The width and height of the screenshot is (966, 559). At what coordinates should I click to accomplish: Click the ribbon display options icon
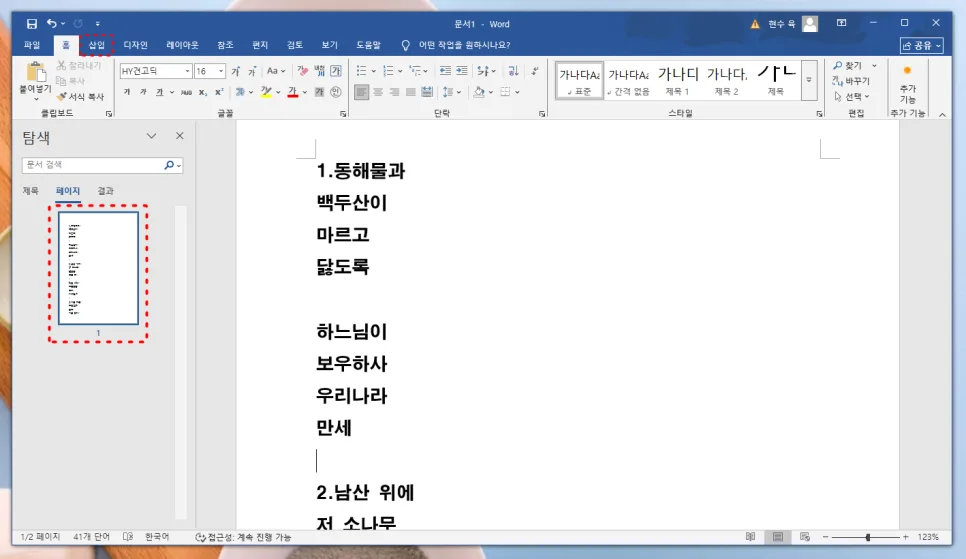tap(841, 23)
